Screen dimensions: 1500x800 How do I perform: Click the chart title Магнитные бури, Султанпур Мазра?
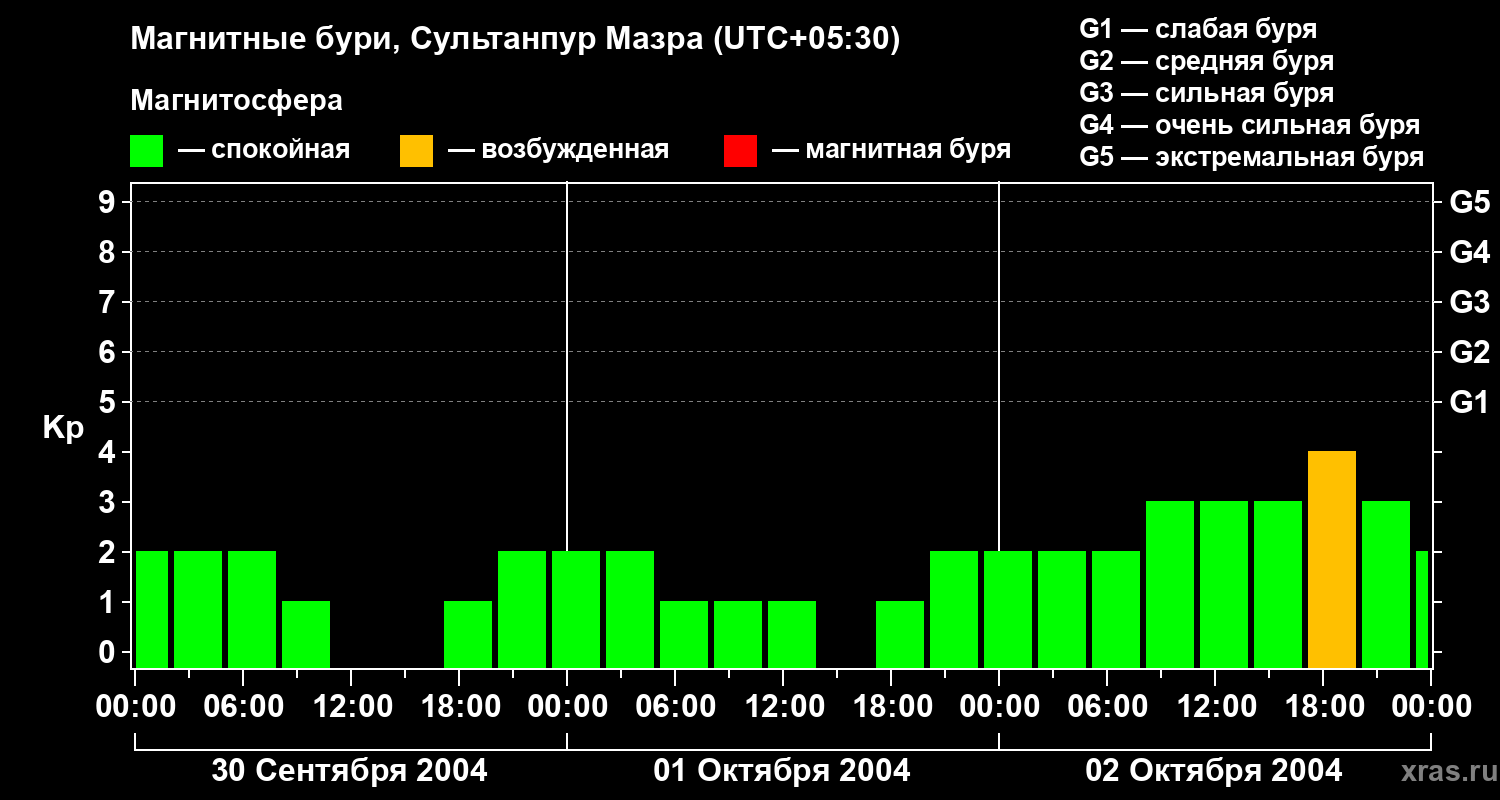pyautogui.click(x=515, y=39)
